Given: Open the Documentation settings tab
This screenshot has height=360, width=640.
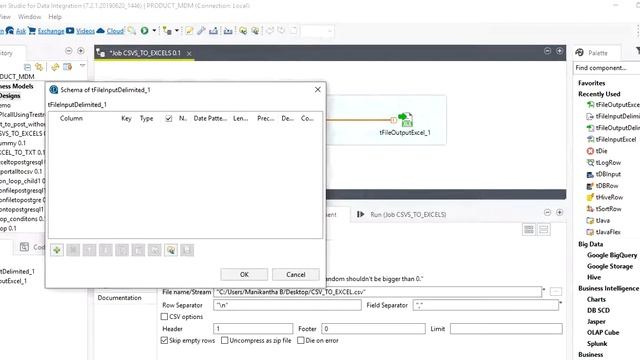Looking at the screenshot, I should point(119,298).
